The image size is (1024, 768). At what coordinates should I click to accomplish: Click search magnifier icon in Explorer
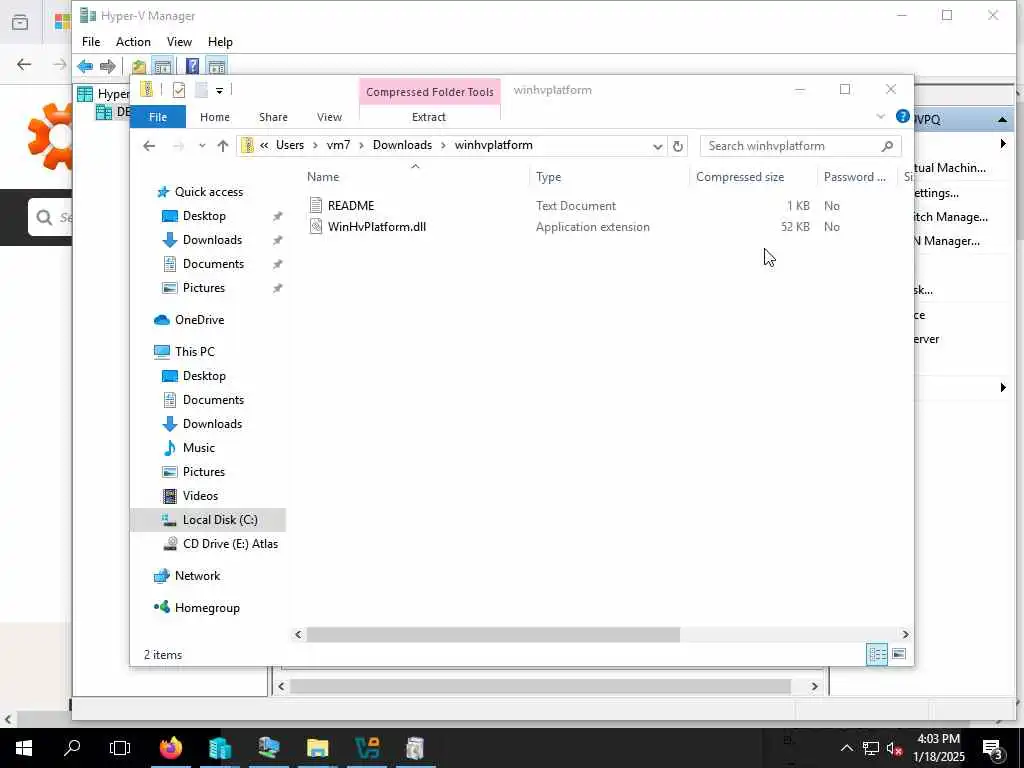pyautogui.click(x=887, y=146)
